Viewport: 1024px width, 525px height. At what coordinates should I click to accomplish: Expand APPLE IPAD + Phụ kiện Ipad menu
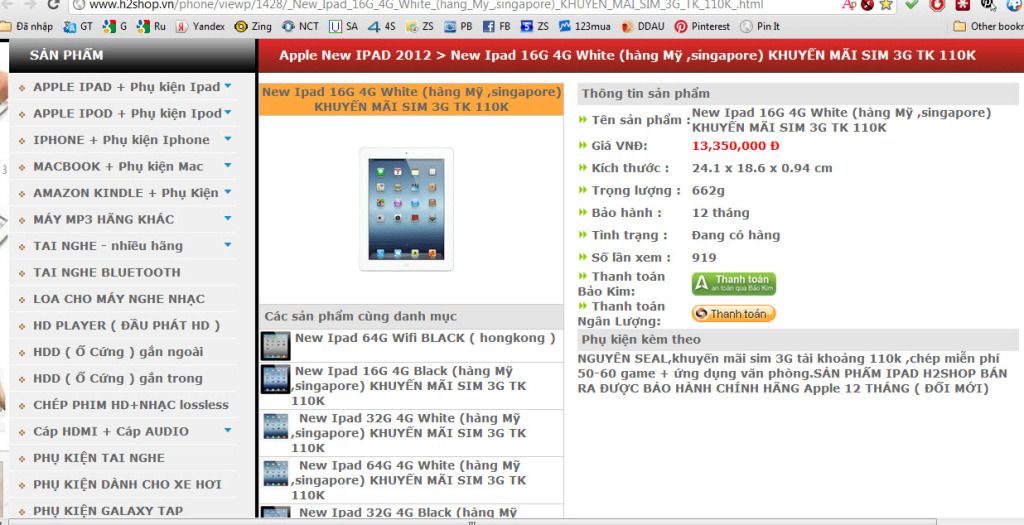(228, 86)
